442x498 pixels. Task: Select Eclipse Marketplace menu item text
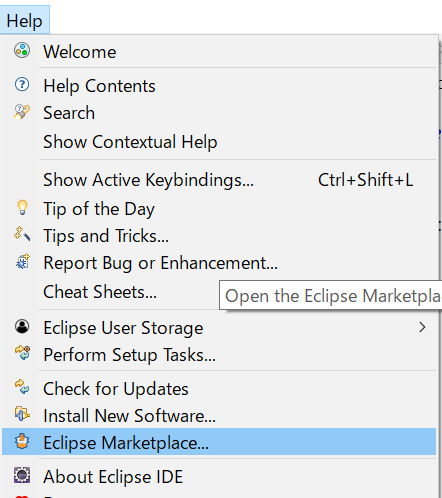(126, 443)
